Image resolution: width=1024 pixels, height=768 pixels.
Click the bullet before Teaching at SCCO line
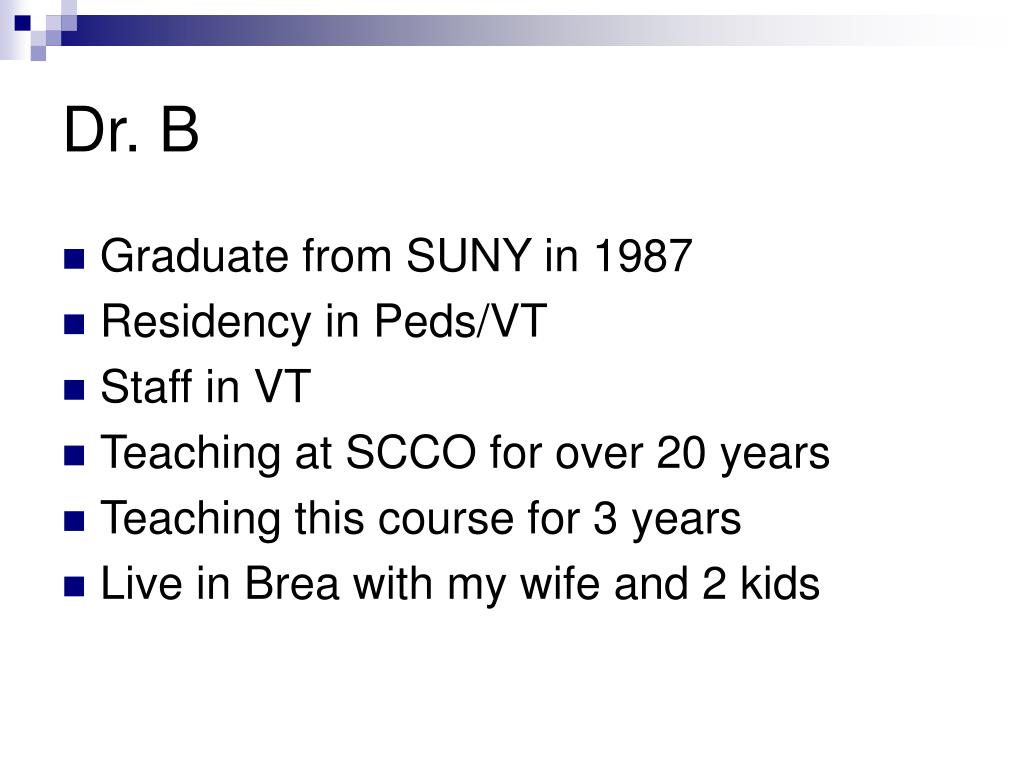click(x=74, y=455)
